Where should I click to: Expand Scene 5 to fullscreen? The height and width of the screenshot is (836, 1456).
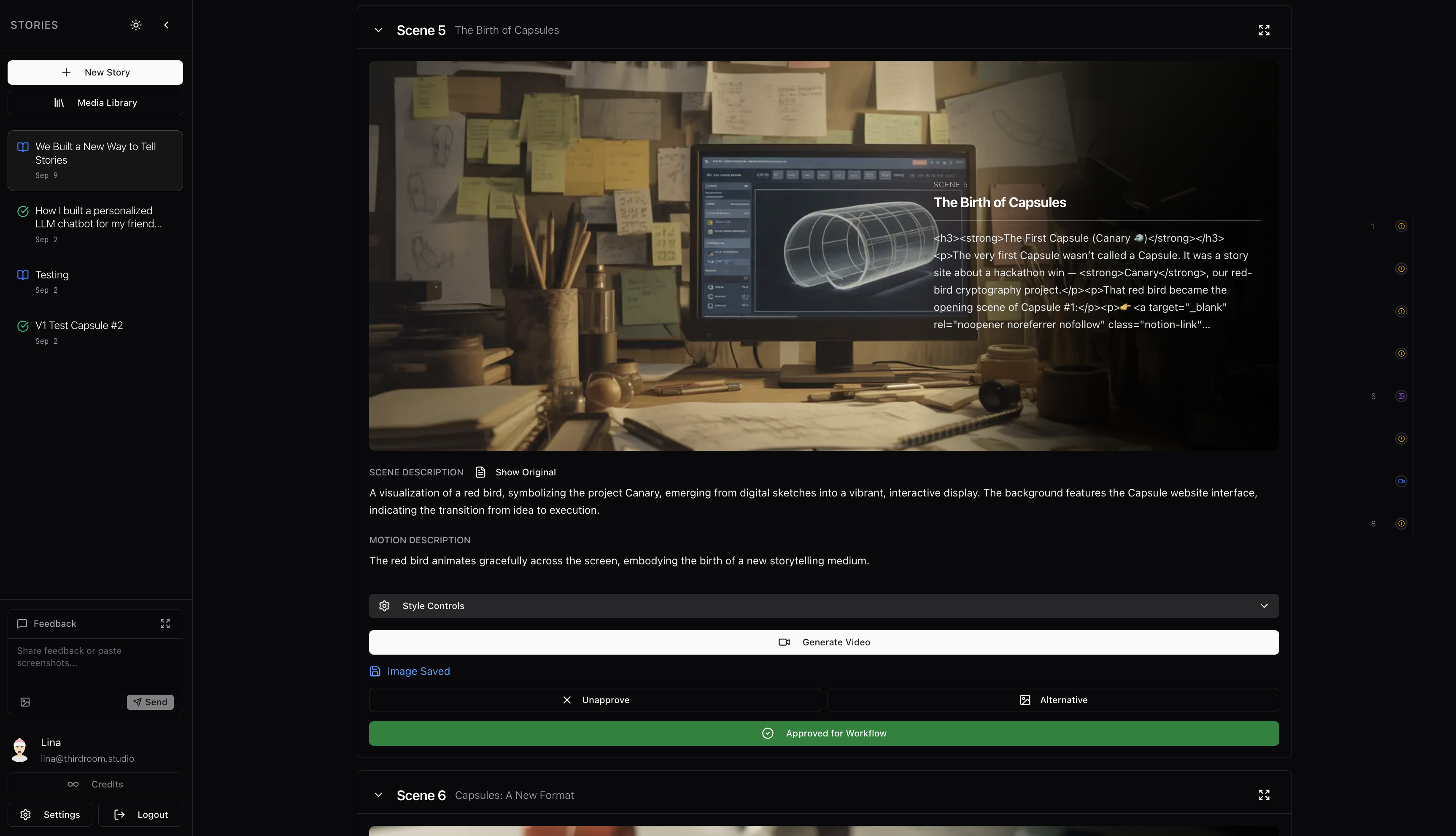1264,30
